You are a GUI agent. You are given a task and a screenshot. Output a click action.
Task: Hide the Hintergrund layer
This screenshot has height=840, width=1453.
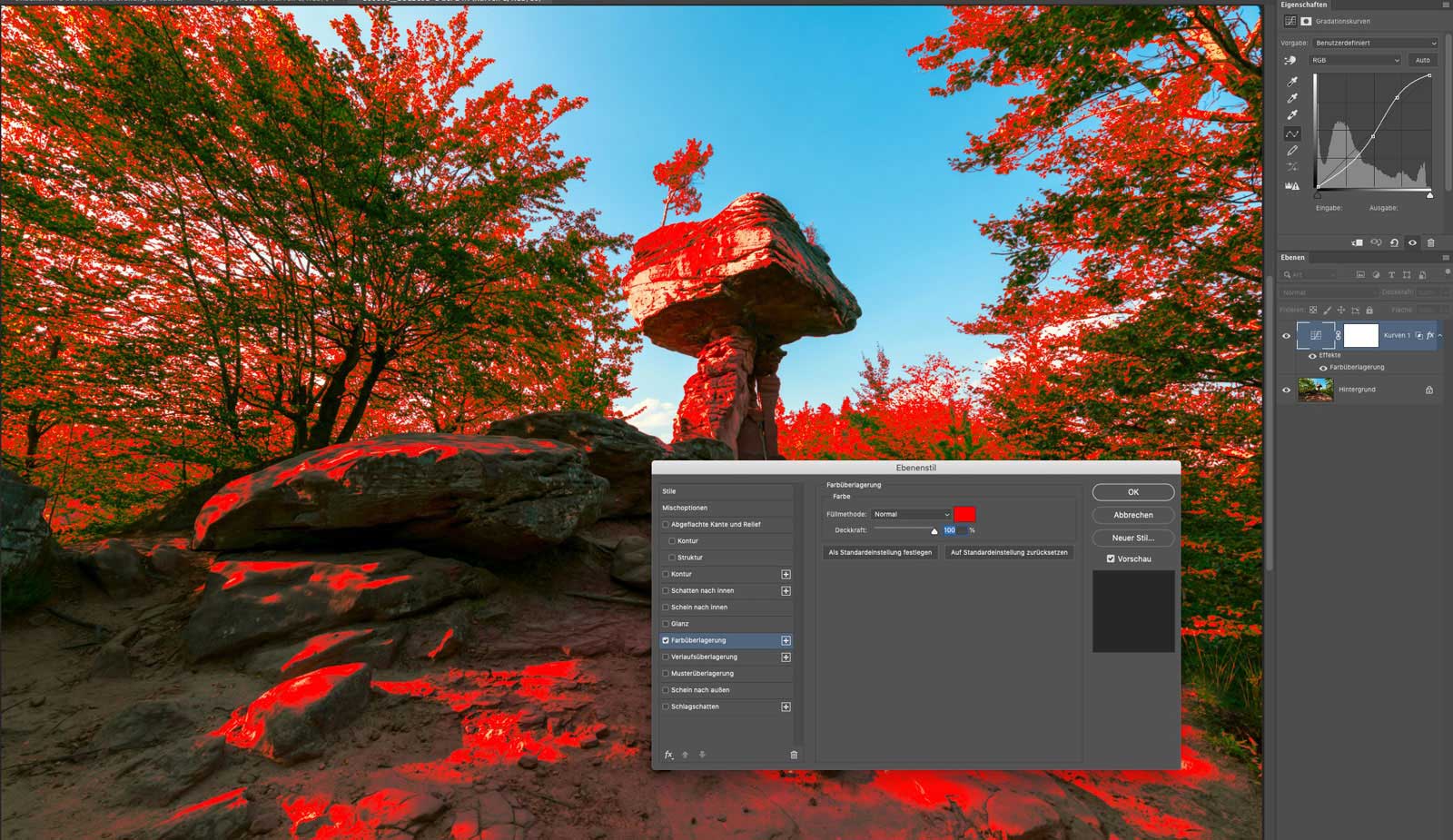click(1286, 390)
